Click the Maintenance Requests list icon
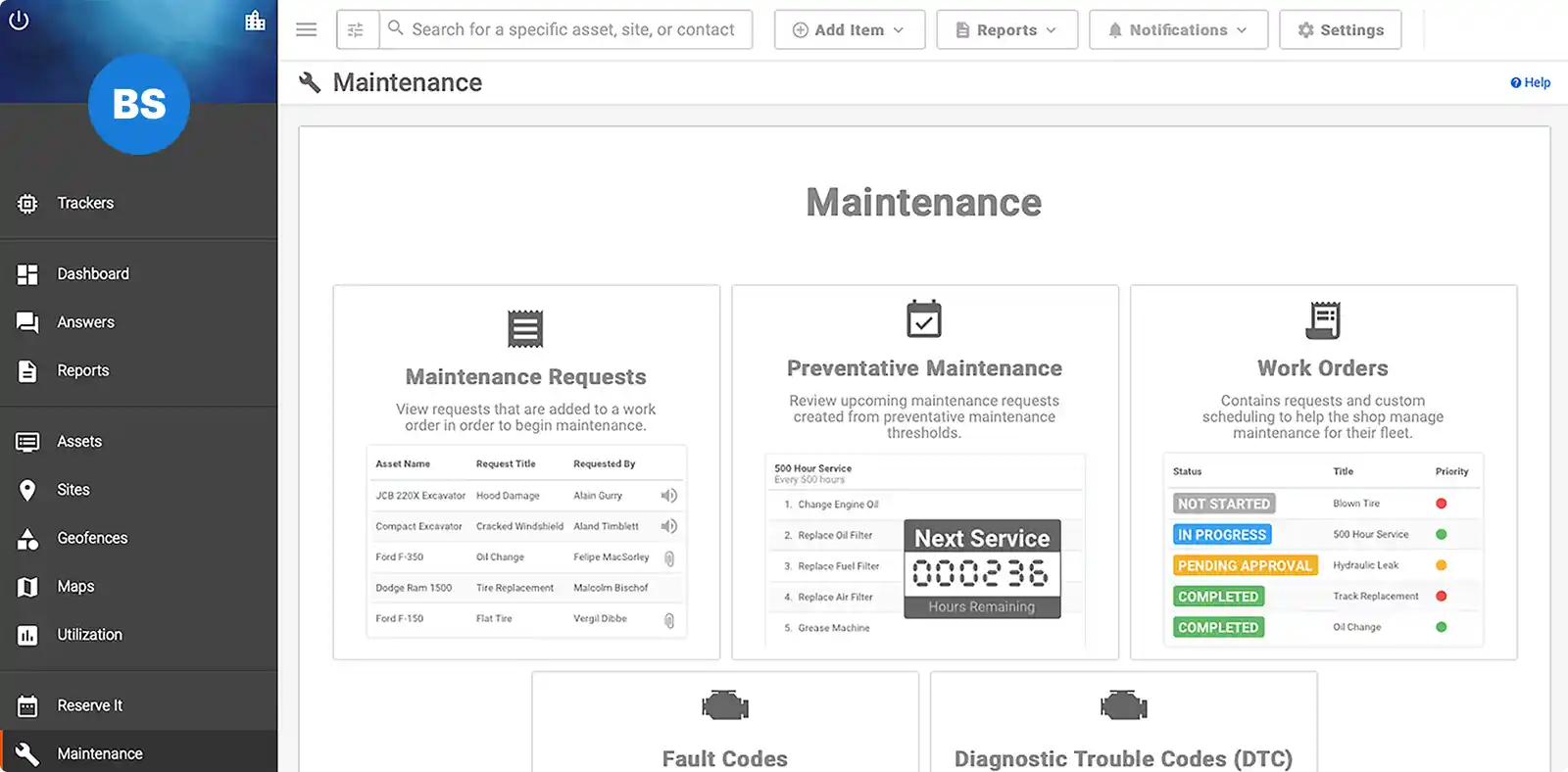The width and height of the screenshot is (1568, 772). pyautogui.click(x=525, y=329)
